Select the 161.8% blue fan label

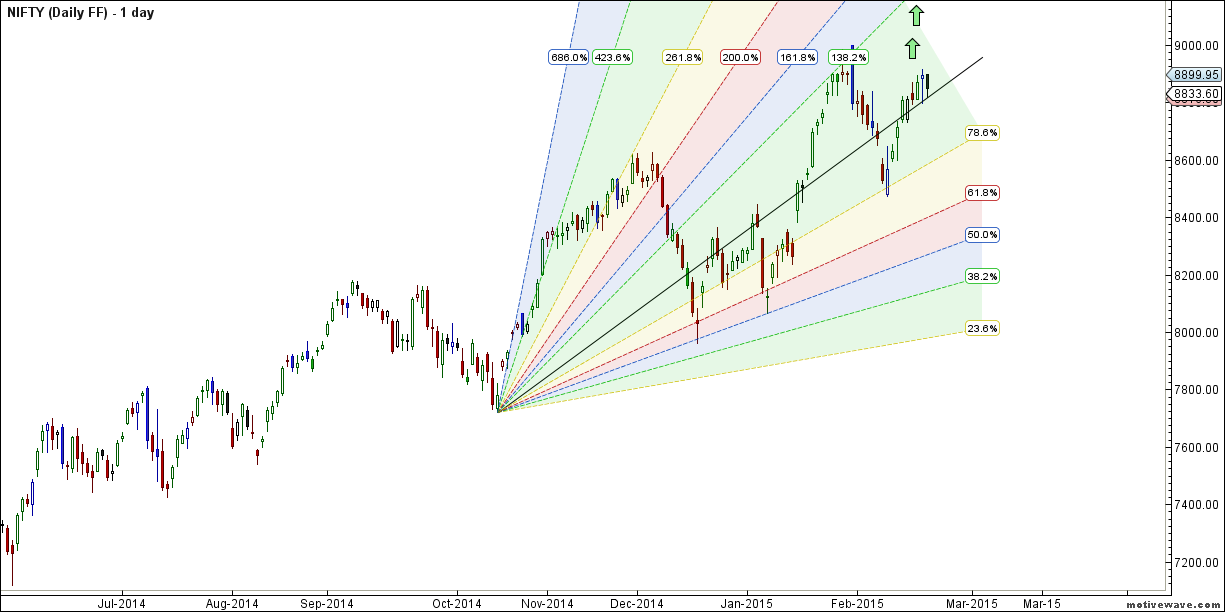[x=798, y=58]
